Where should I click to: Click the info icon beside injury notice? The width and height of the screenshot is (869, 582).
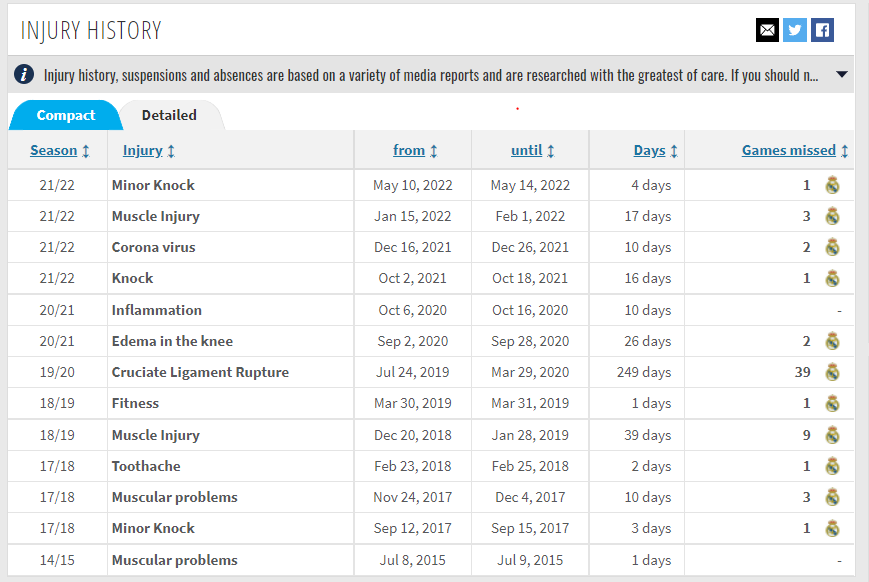[x=24, y=74]
